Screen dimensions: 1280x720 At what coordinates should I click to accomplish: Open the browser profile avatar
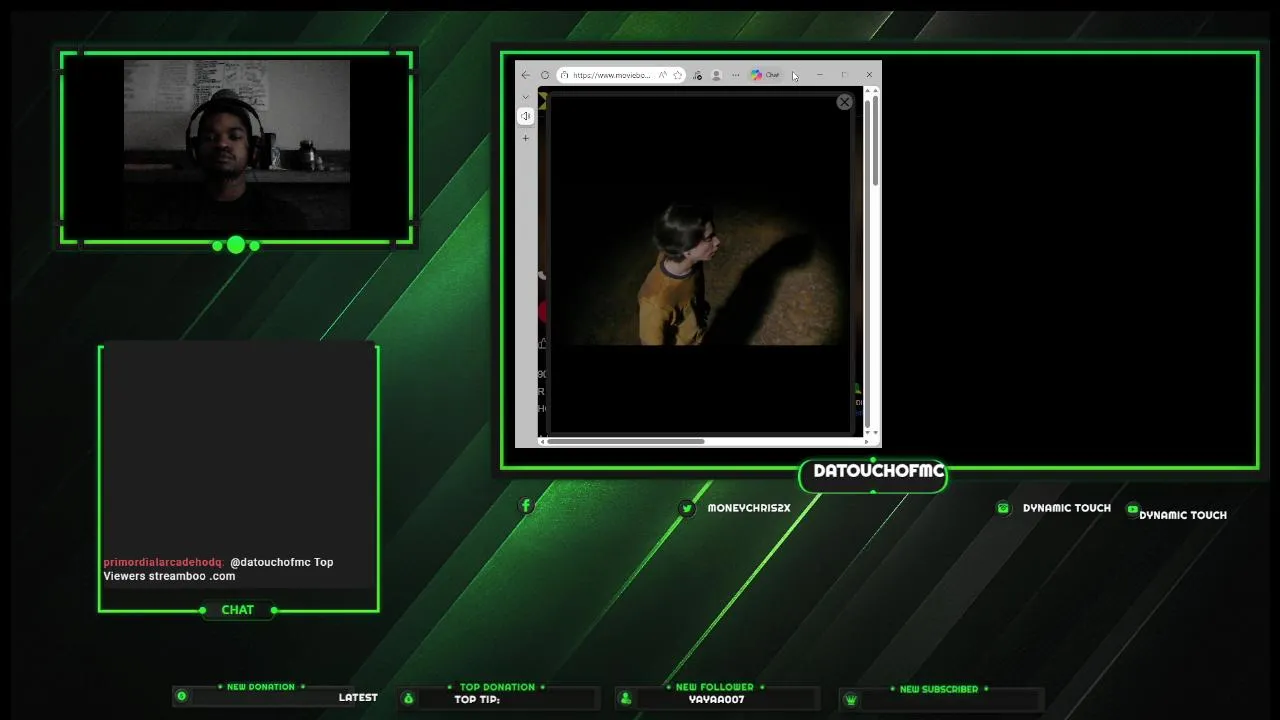pos(716,75)
